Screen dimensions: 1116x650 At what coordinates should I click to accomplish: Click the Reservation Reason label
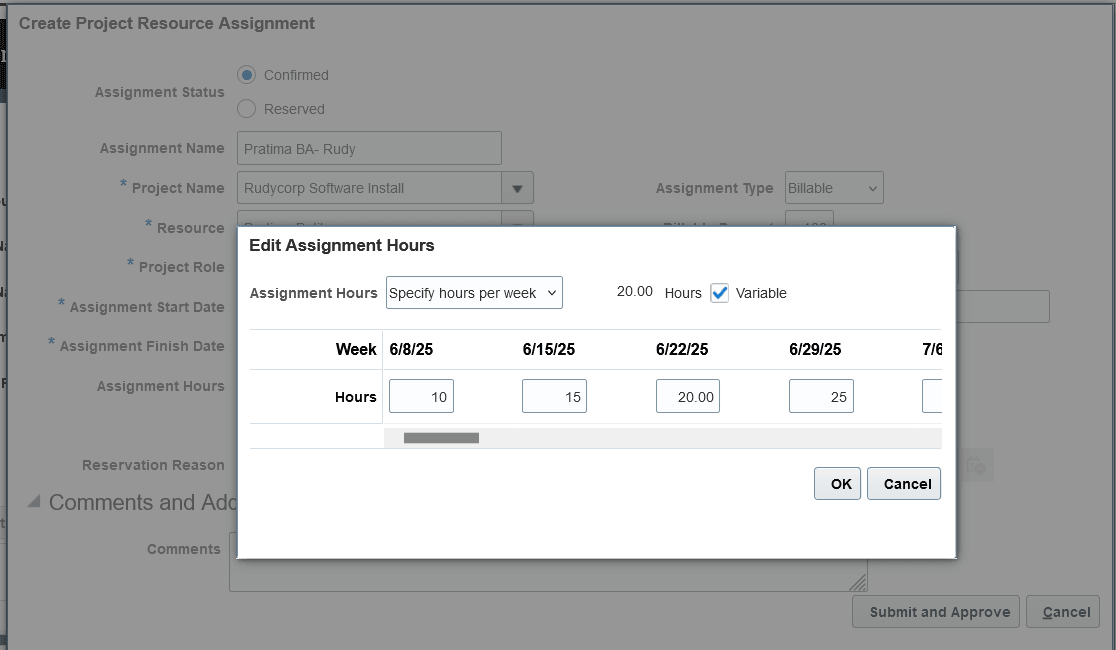[153, 465]
